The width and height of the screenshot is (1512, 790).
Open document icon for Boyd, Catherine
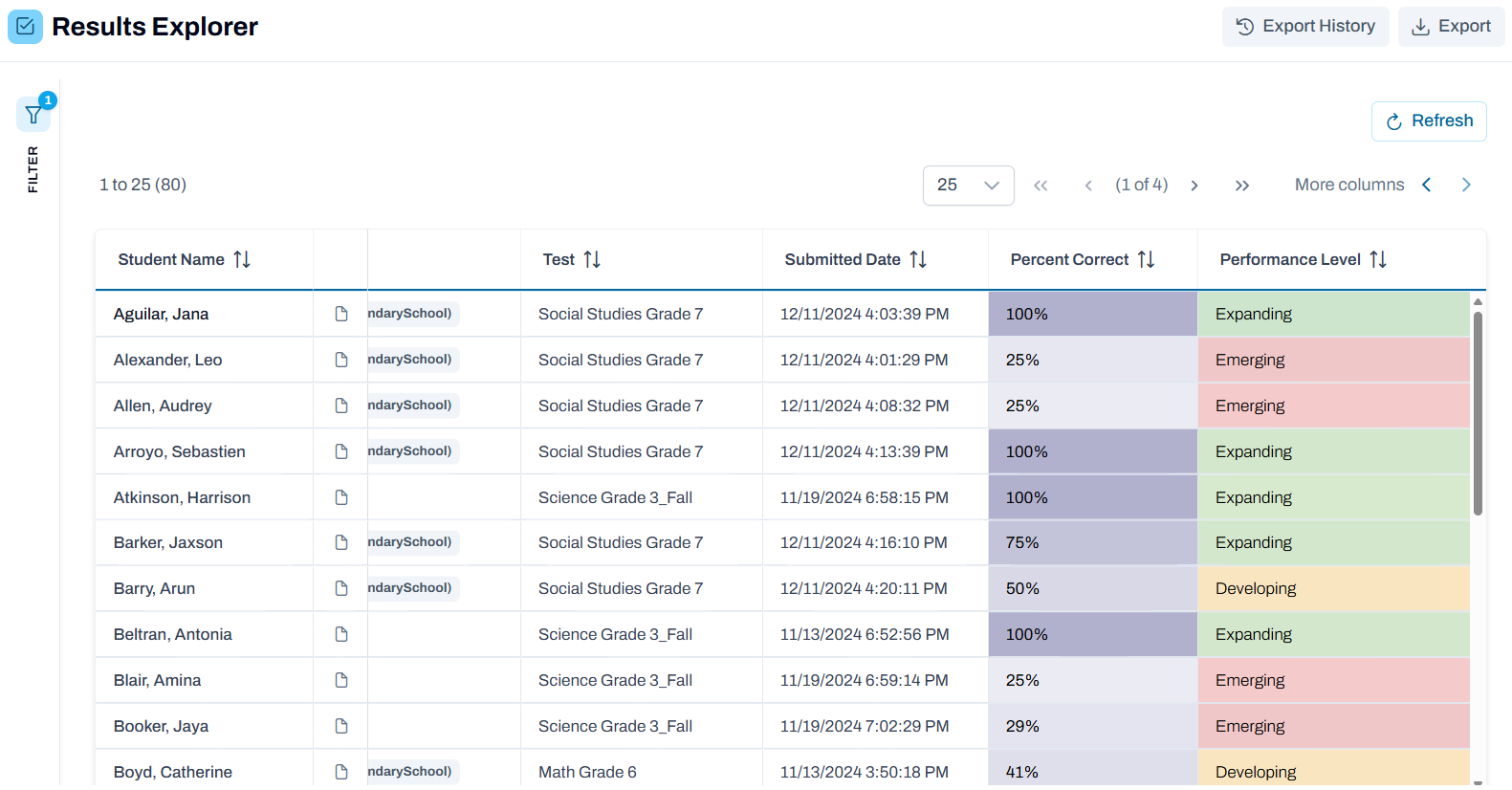tap(341, 772)
